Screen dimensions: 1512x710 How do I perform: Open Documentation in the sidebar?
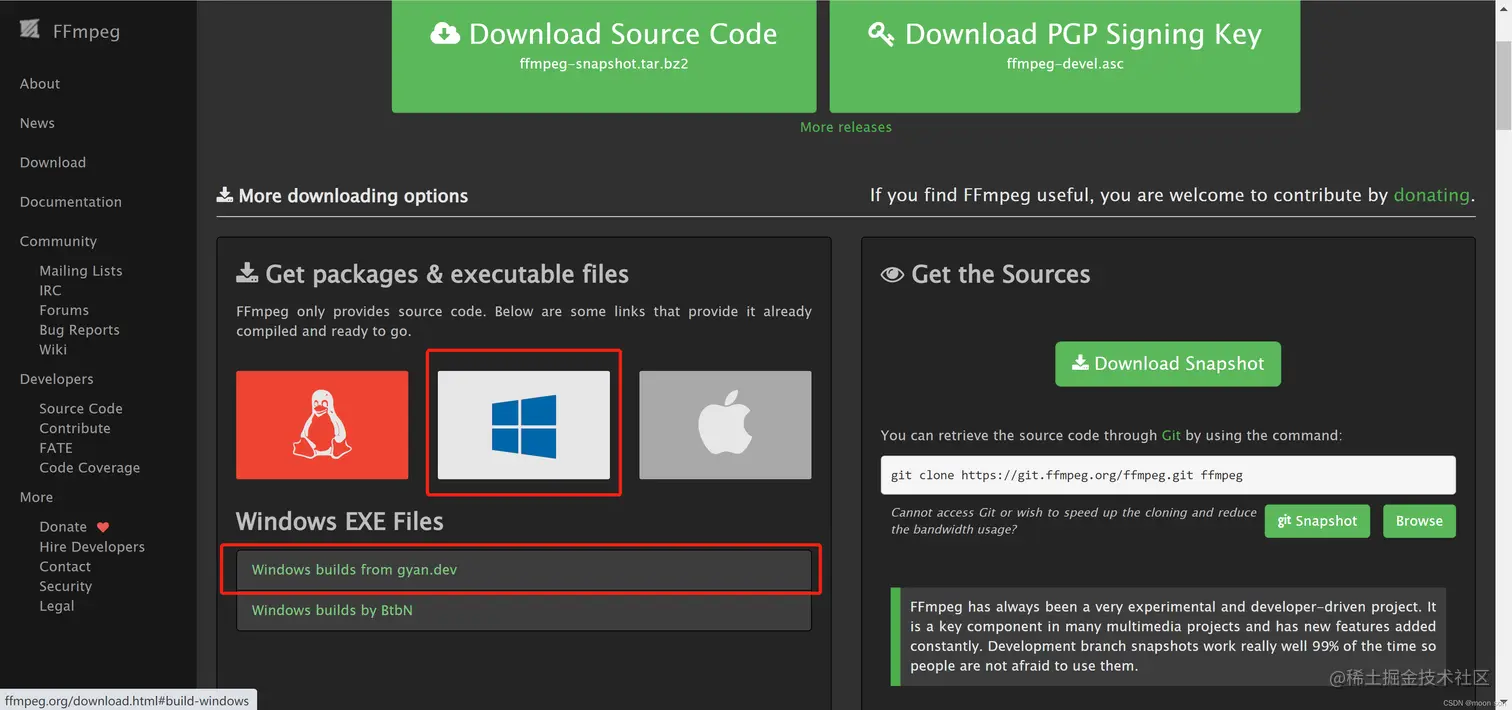(x=71, y=202)
